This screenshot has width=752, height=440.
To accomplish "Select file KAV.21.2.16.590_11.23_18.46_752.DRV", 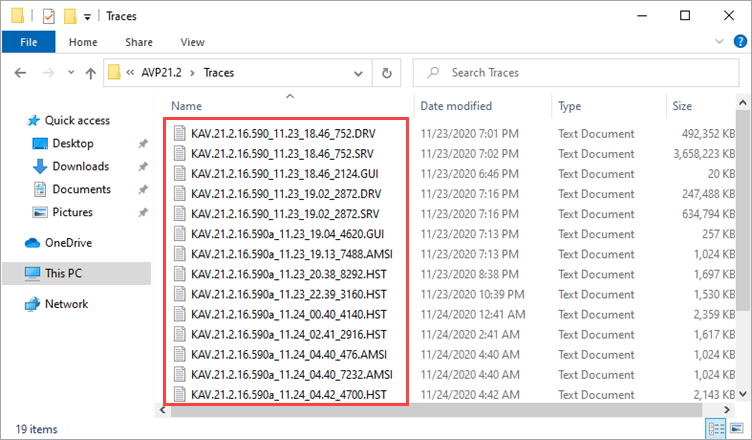I will [x=283, y=134].
